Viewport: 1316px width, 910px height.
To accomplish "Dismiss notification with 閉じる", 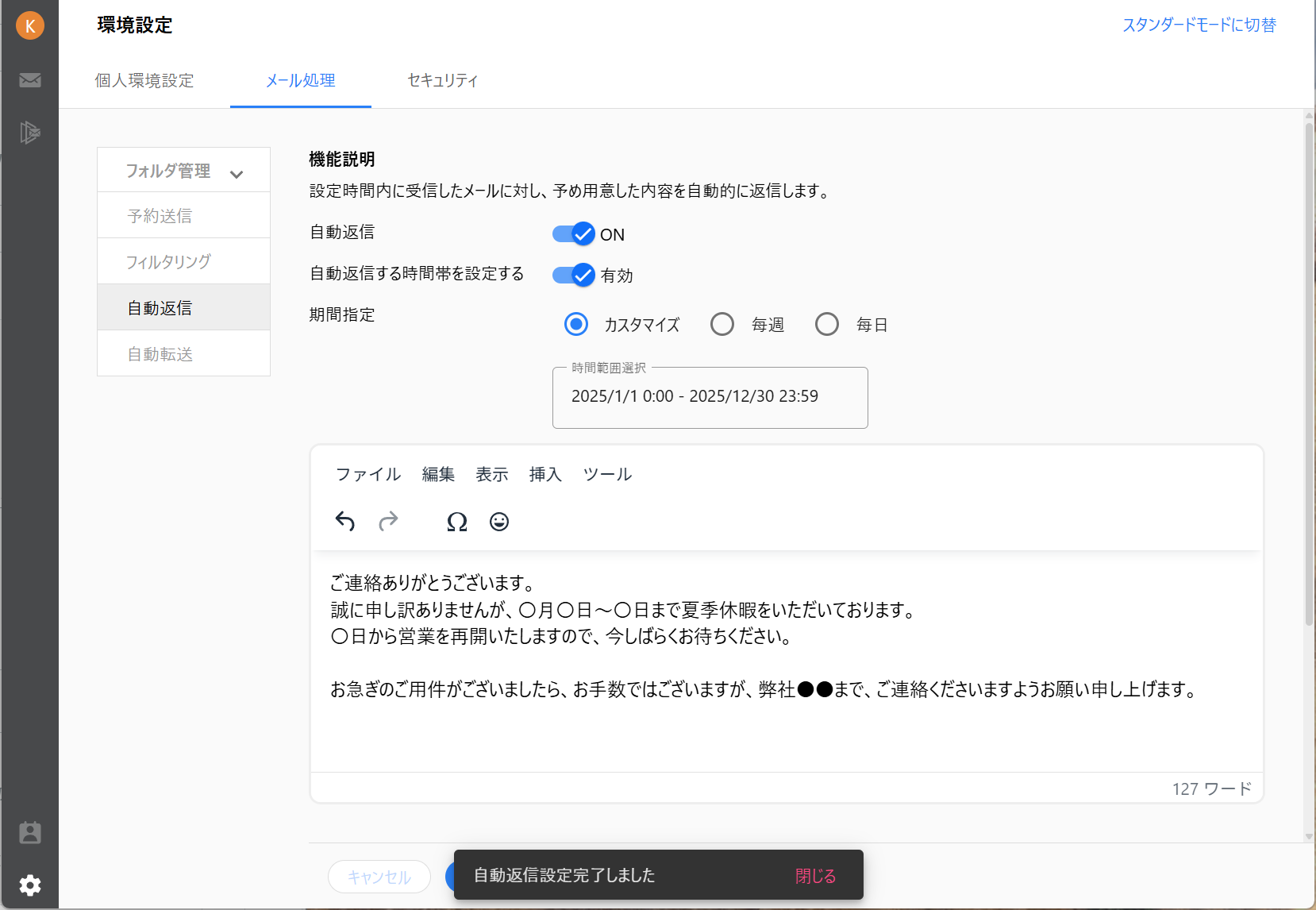I will [x=816, y=875].
